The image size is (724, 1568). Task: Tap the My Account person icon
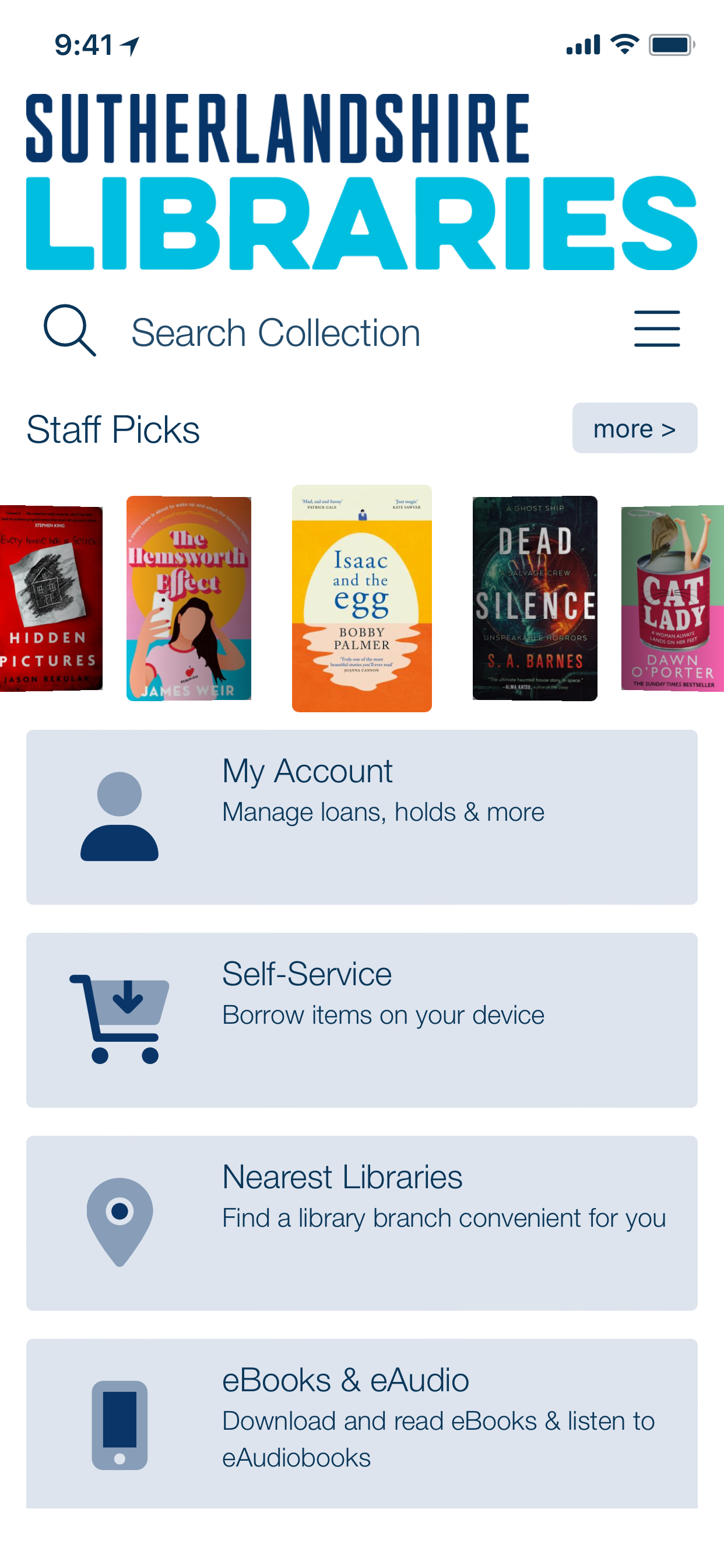pos(120,816)
